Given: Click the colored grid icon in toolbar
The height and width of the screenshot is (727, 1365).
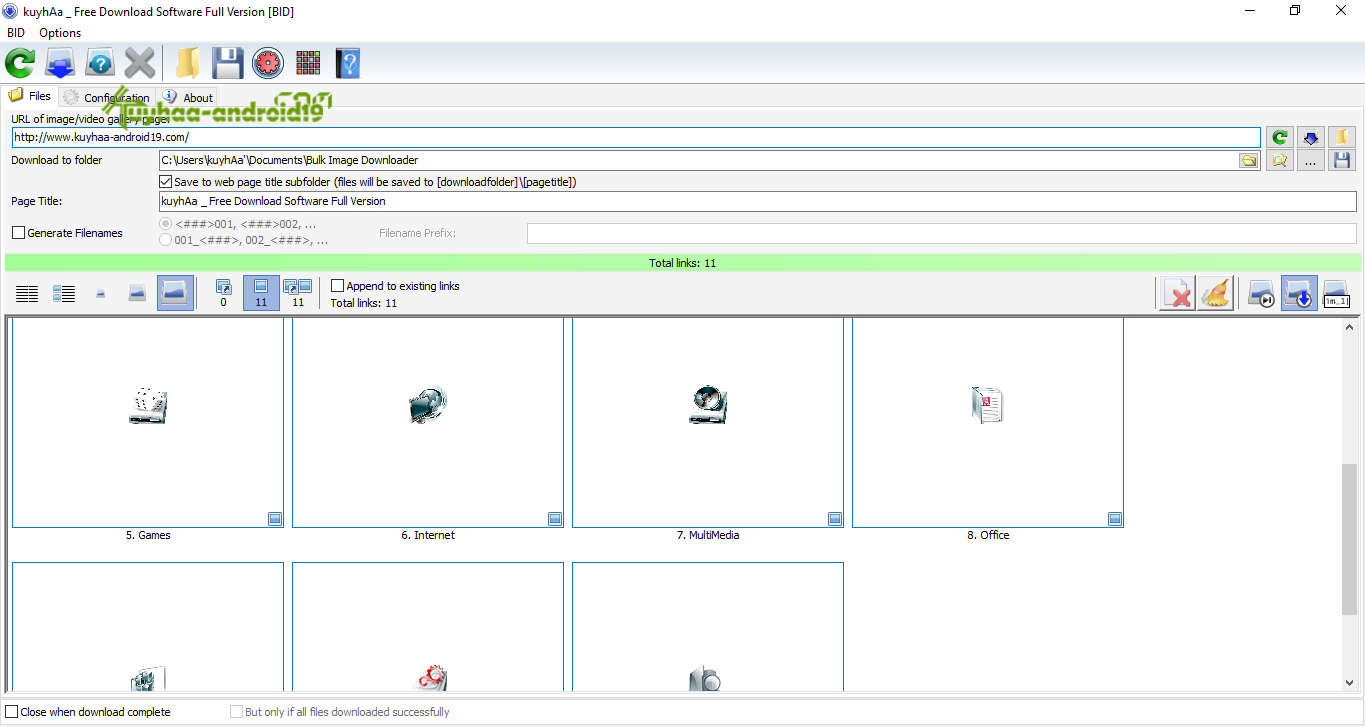Looking at the screenshot, I should click(308, 64).
